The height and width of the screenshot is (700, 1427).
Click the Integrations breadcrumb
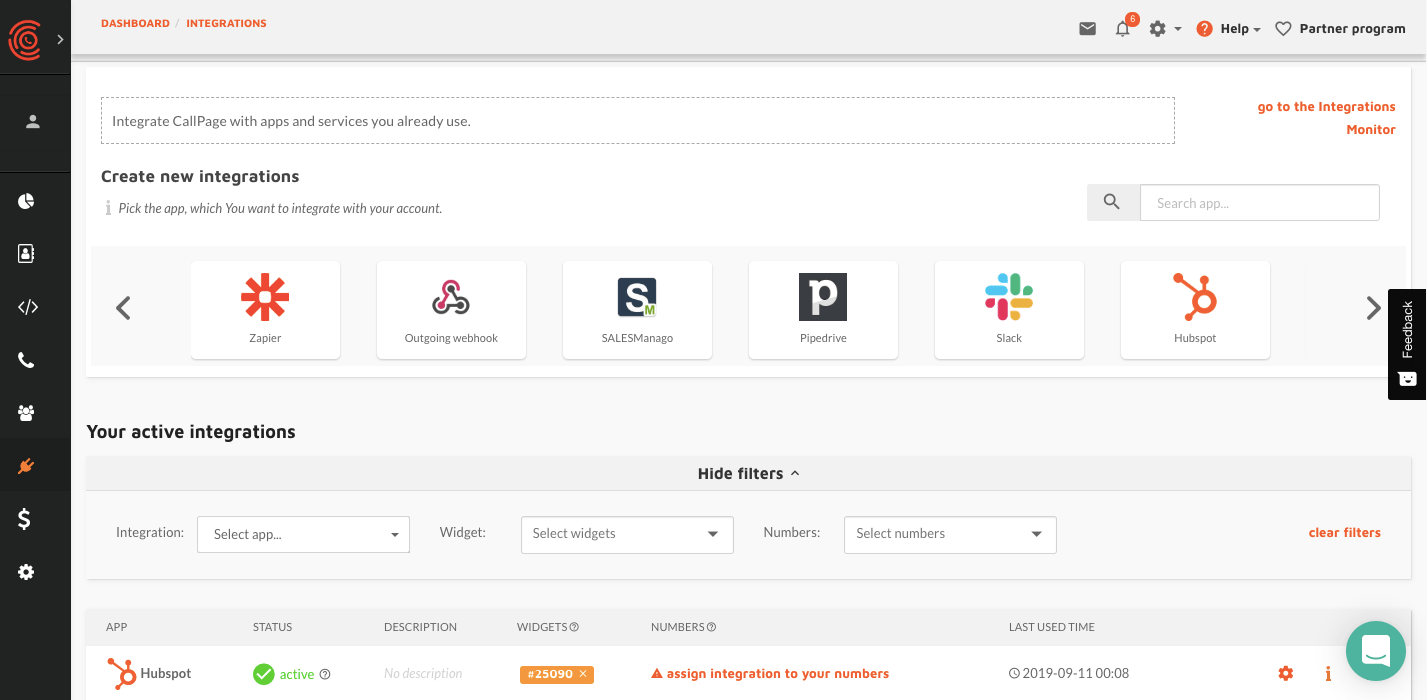(x=226, y=23)
